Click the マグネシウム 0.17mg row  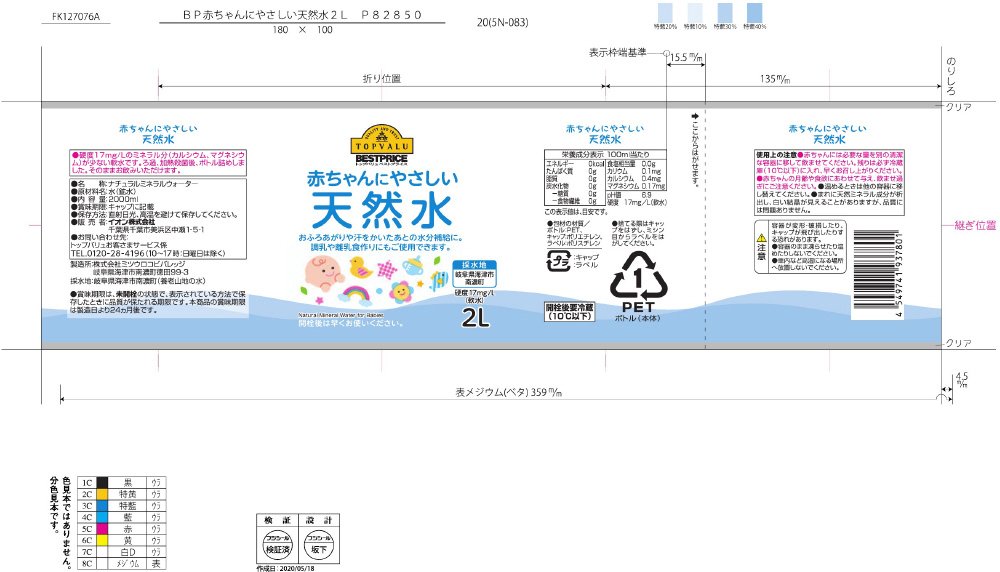pyautogui.click(x=635, y=186)
